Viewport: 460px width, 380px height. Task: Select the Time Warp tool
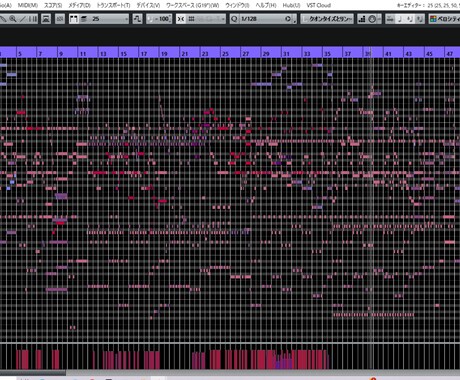pos(33,19)
